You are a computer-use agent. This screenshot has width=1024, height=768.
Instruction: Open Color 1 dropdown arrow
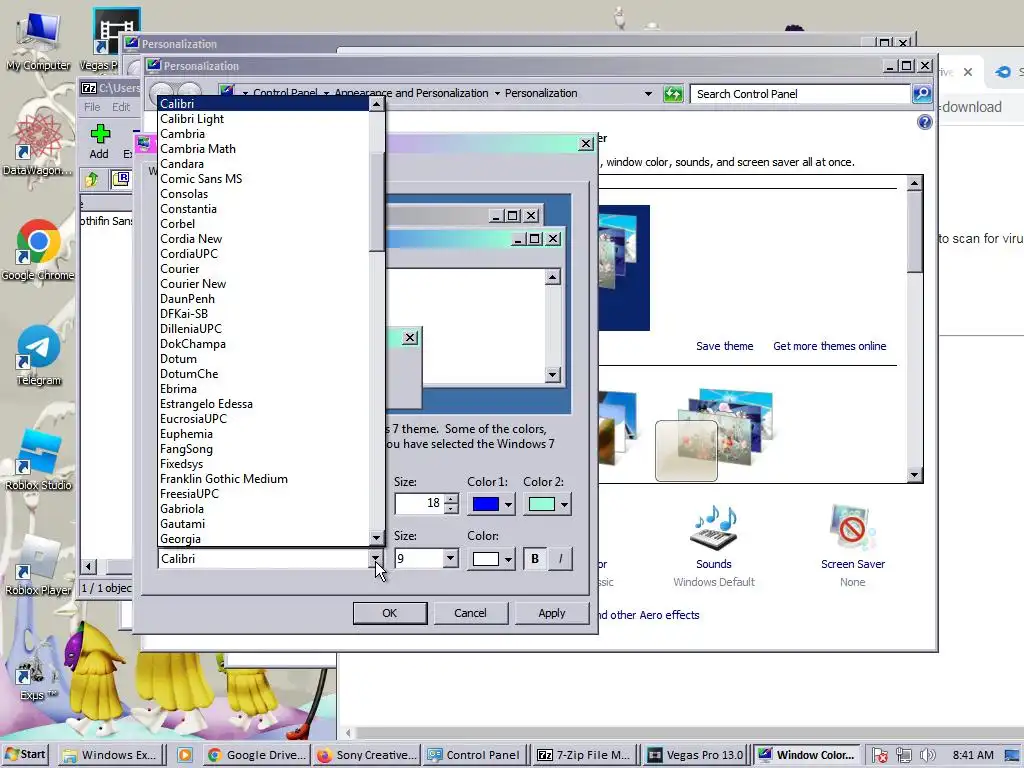[508, 504]
